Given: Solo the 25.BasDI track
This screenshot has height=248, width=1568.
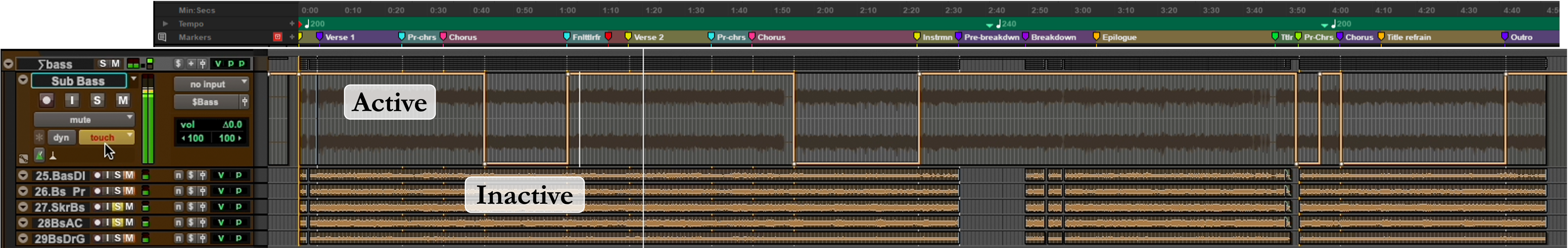Looking at the screenshot, I should pos(117,176).
